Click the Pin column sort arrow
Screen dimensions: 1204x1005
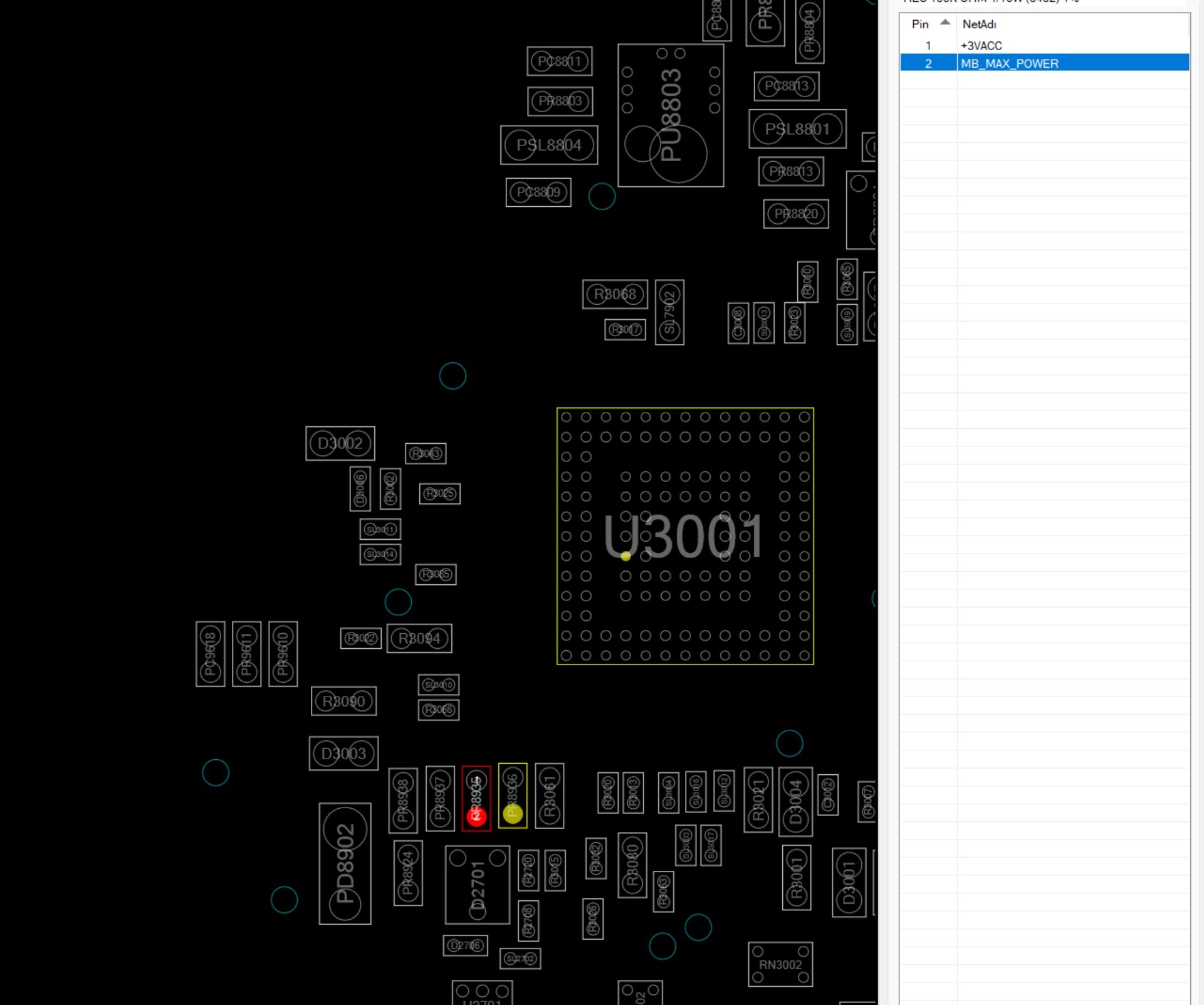(945, 23)
